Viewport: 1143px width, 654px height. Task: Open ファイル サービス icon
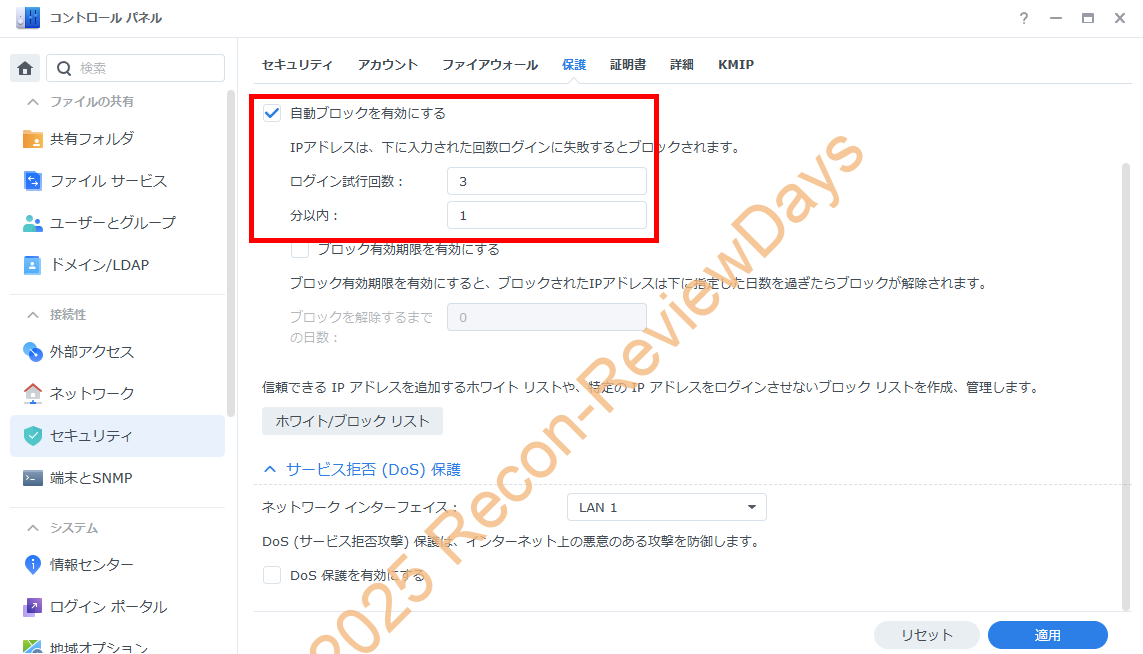click(x=33, y=181)
